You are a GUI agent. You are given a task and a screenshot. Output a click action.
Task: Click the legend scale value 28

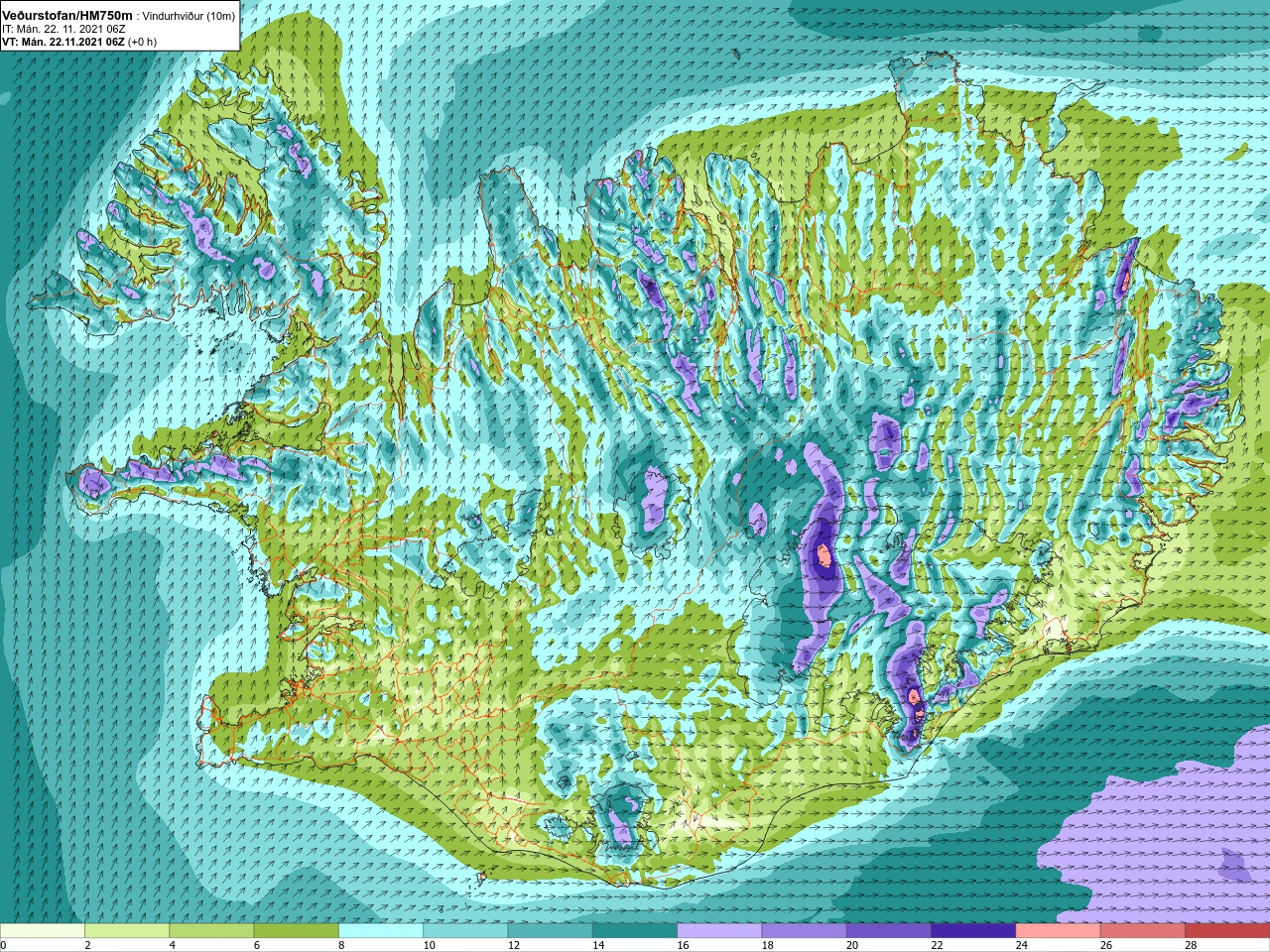(1191, 945)
